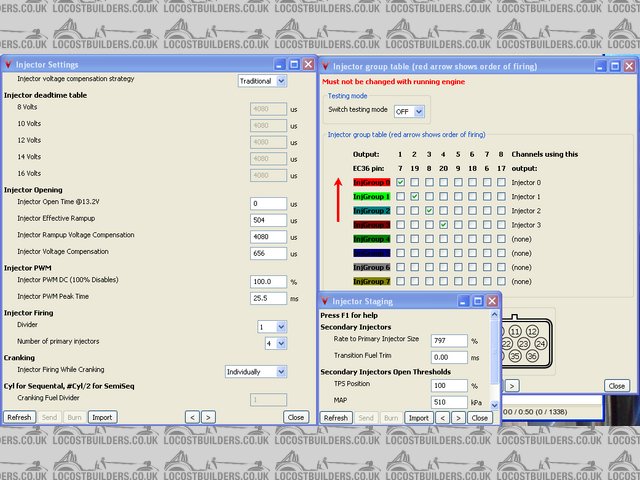Click Import button in Injector Staging

419,417
